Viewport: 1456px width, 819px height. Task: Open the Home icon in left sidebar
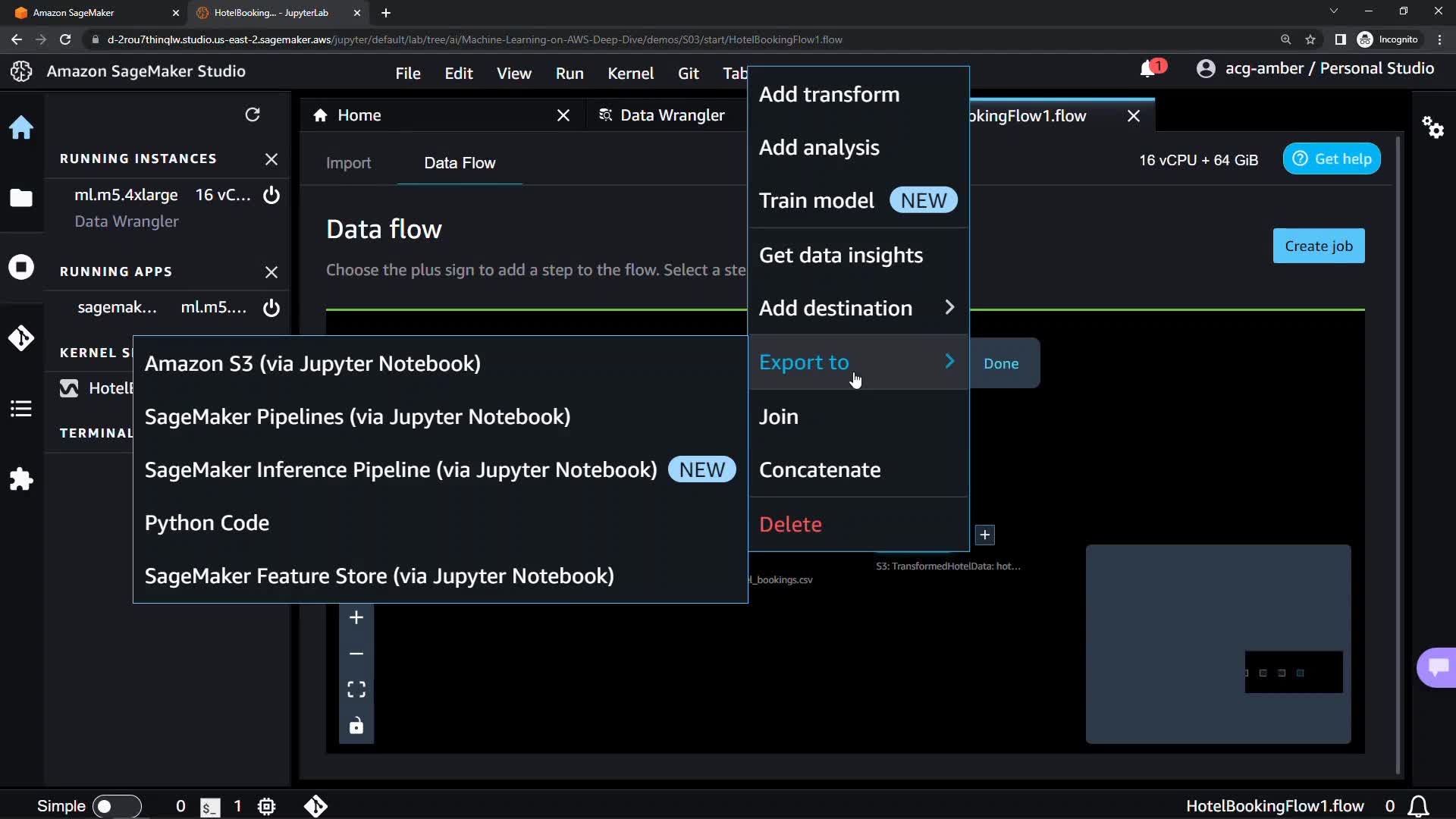(21, 127)
